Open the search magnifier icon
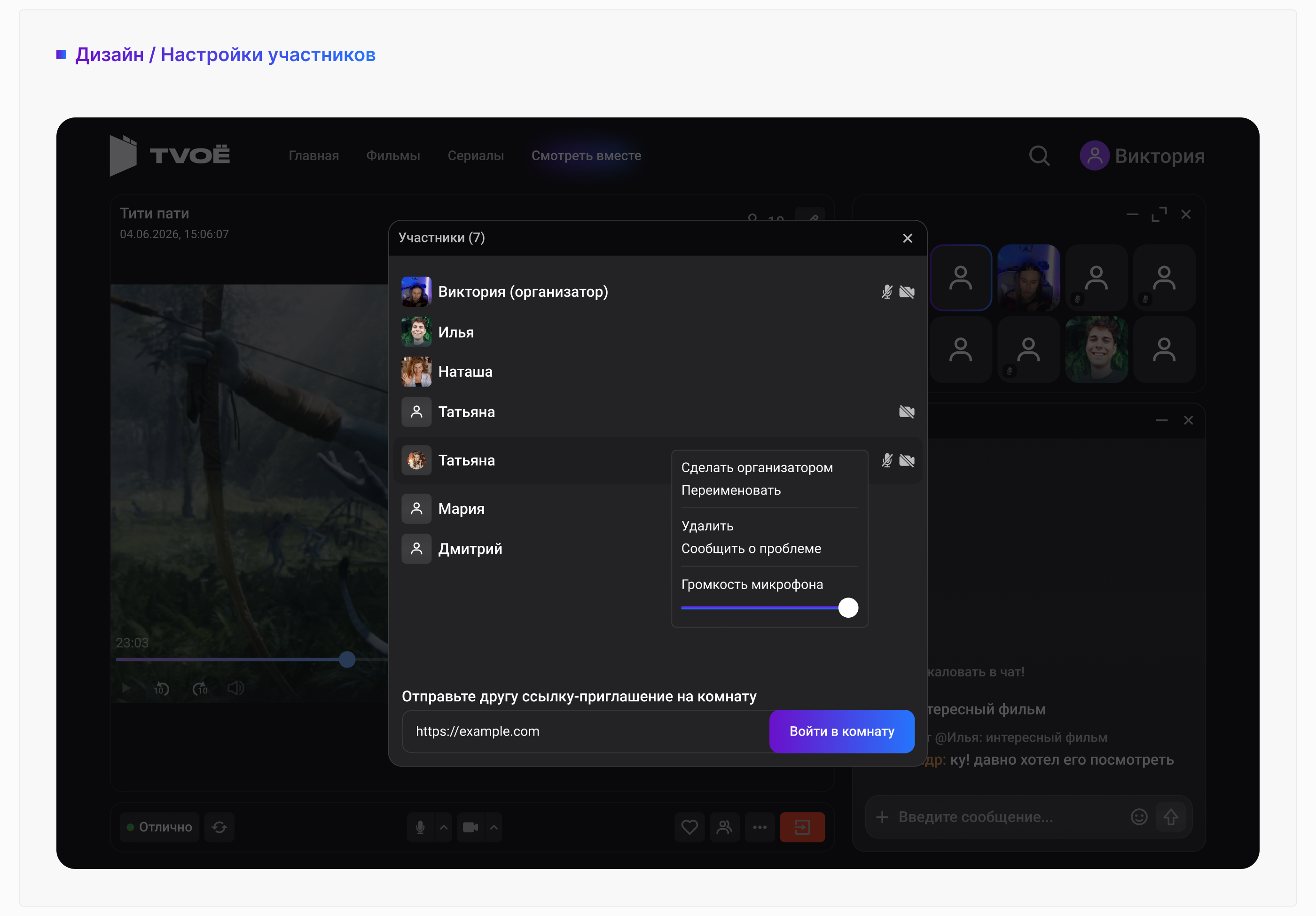The height and width of the screenshot is (916, 1316). pos(1039,156)
